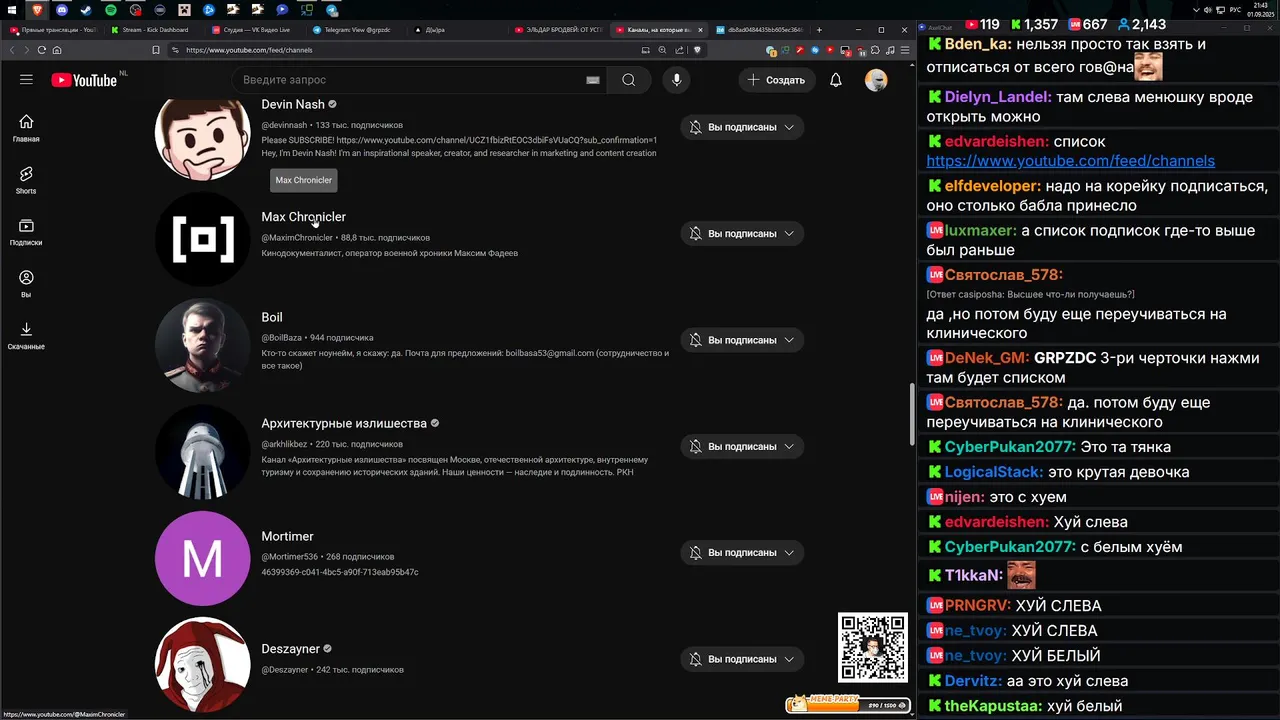The image size is (1280, 720).
Task: Switch to Прямые трансляции YouTube tab
Action: pos(53,30)
